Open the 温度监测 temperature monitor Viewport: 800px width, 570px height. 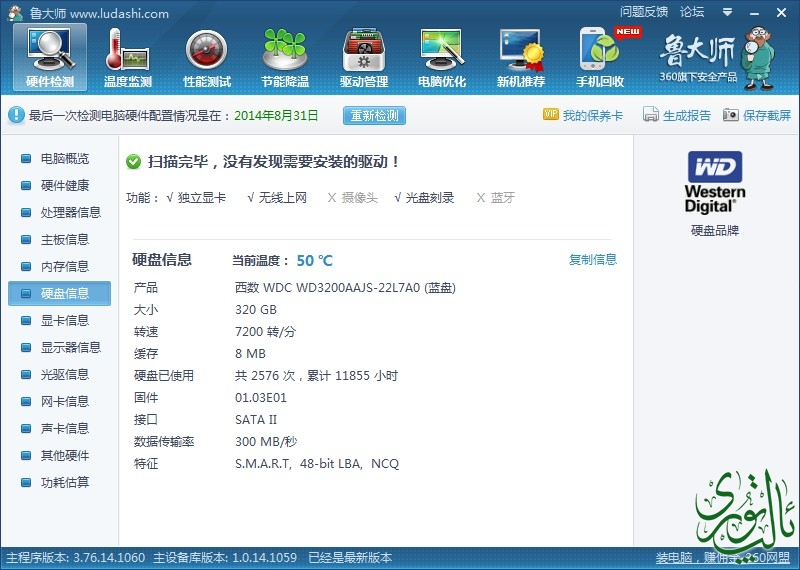128,58
